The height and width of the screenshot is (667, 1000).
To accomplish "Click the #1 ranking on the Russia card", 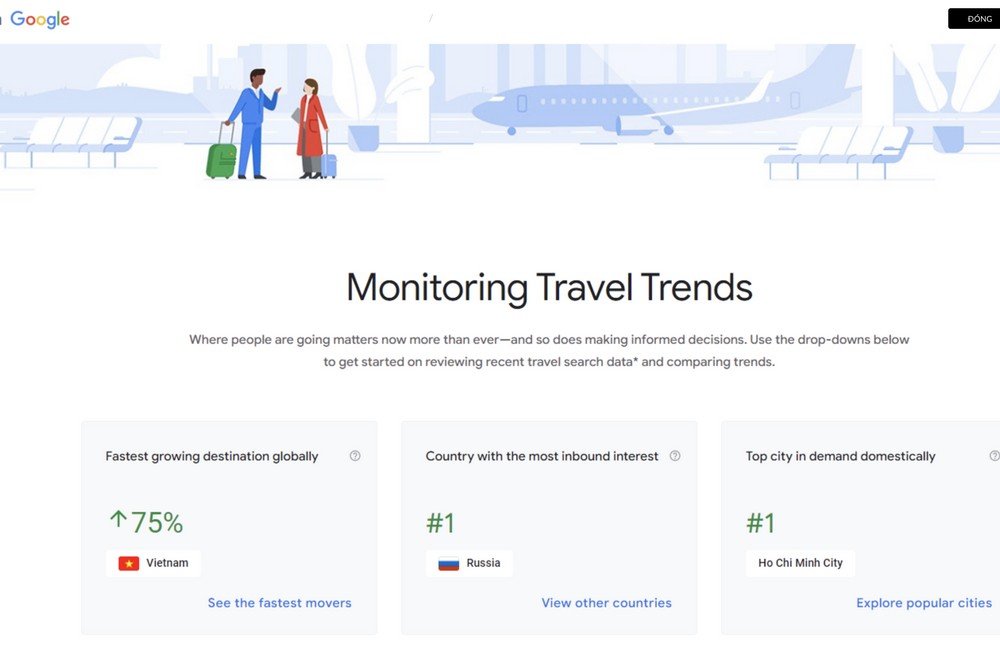I will [440, 521].
